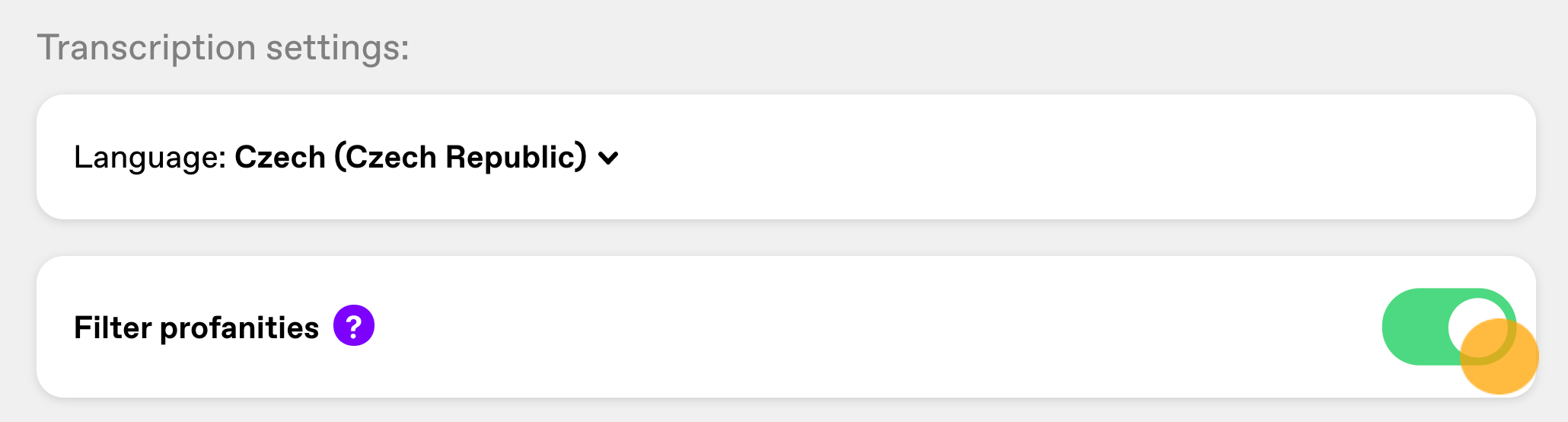Click the green track of the profanity toggle
1568x422 pixels.
(1414, 327)
